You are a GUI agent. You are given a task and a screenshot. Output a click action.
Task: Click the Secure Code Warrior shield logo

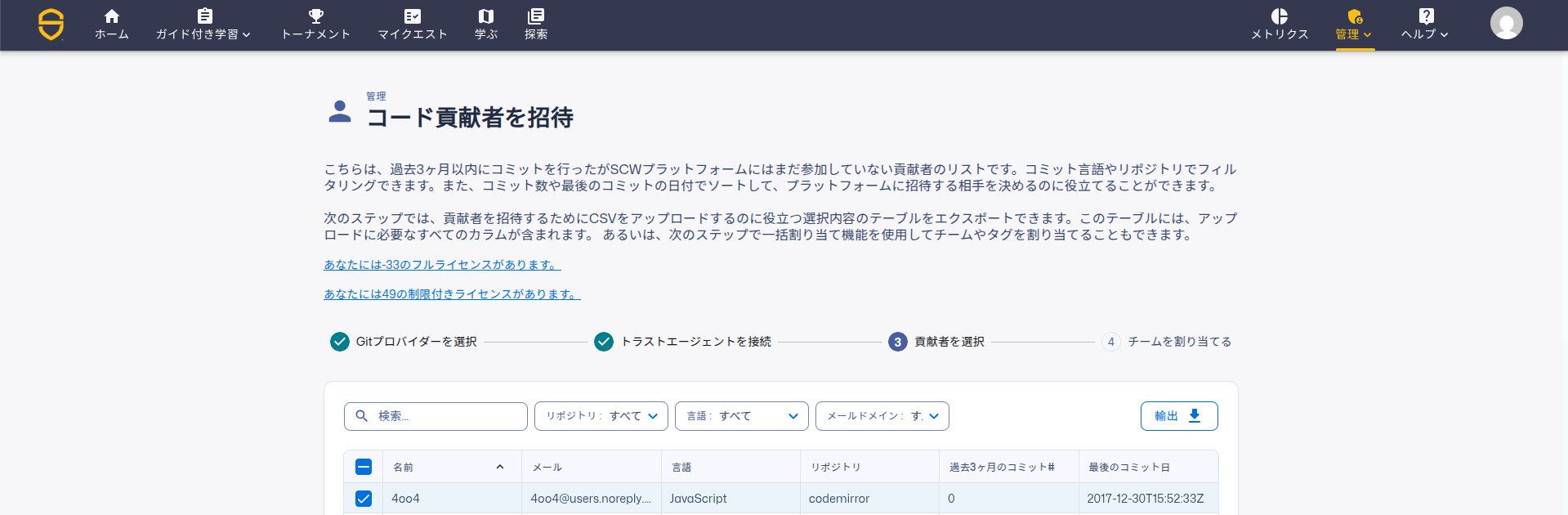click(x=51, y=25)
